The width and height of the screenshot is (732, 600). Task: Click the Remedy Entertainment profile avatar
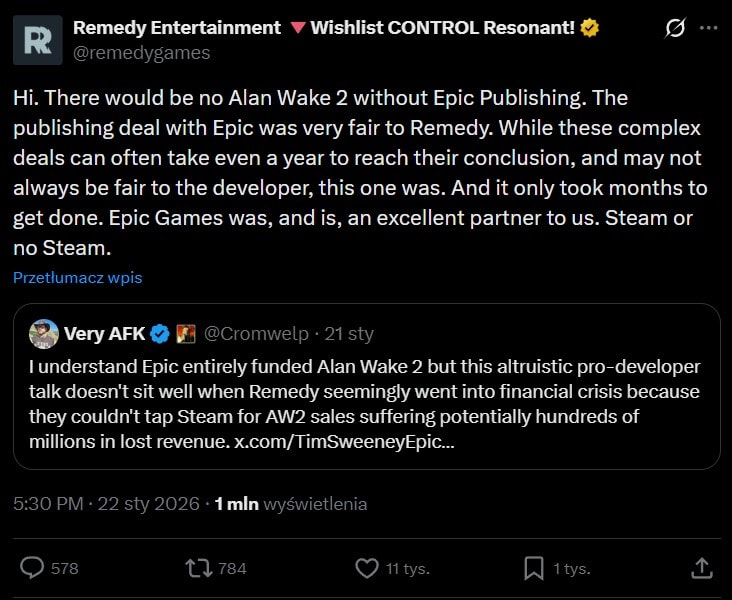pyautogui.click(x=38, y=40)
